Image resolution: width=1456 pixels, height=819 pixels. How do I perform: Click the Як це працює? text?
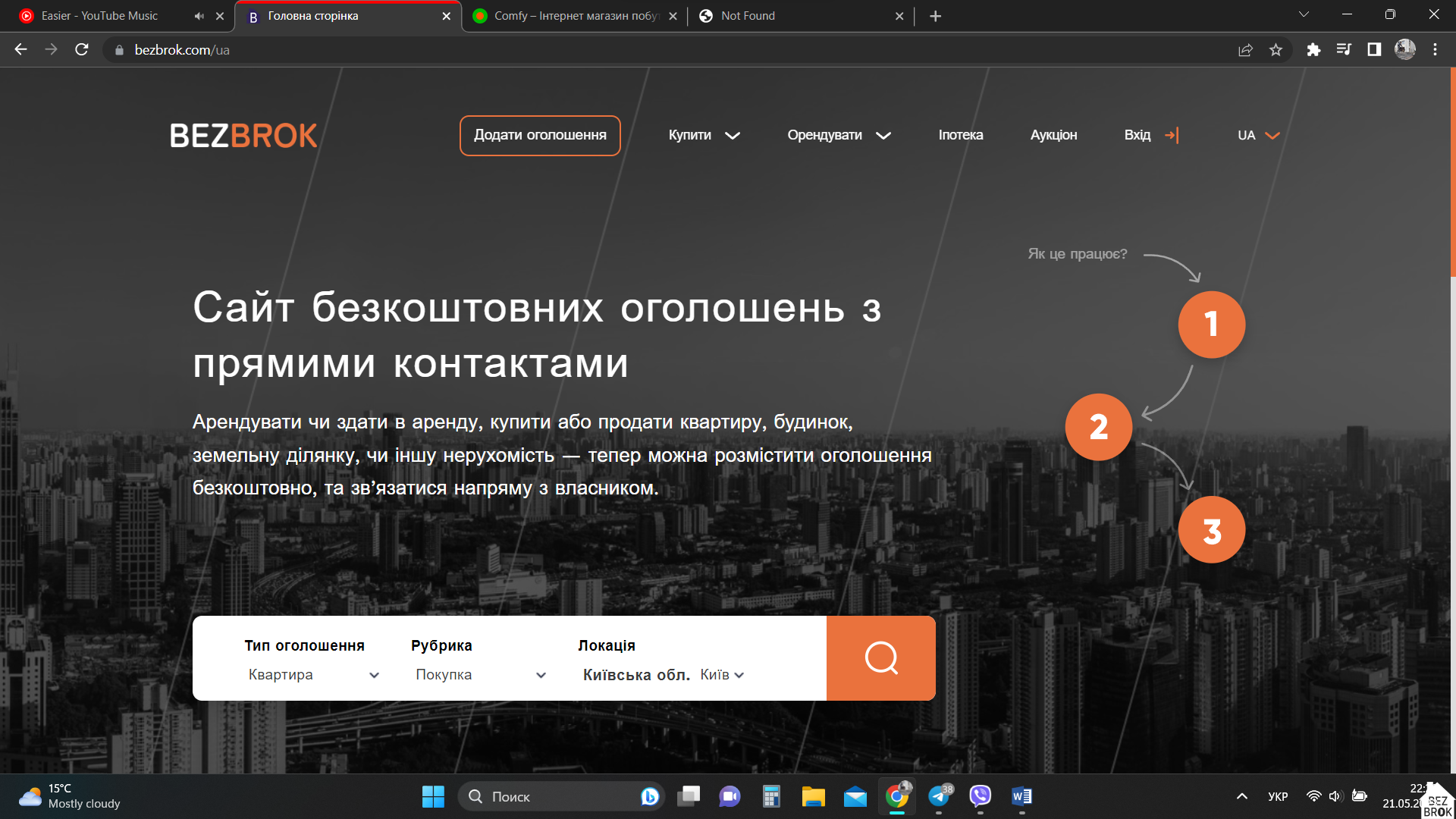pyautogui.click(x=1077, y=254)
